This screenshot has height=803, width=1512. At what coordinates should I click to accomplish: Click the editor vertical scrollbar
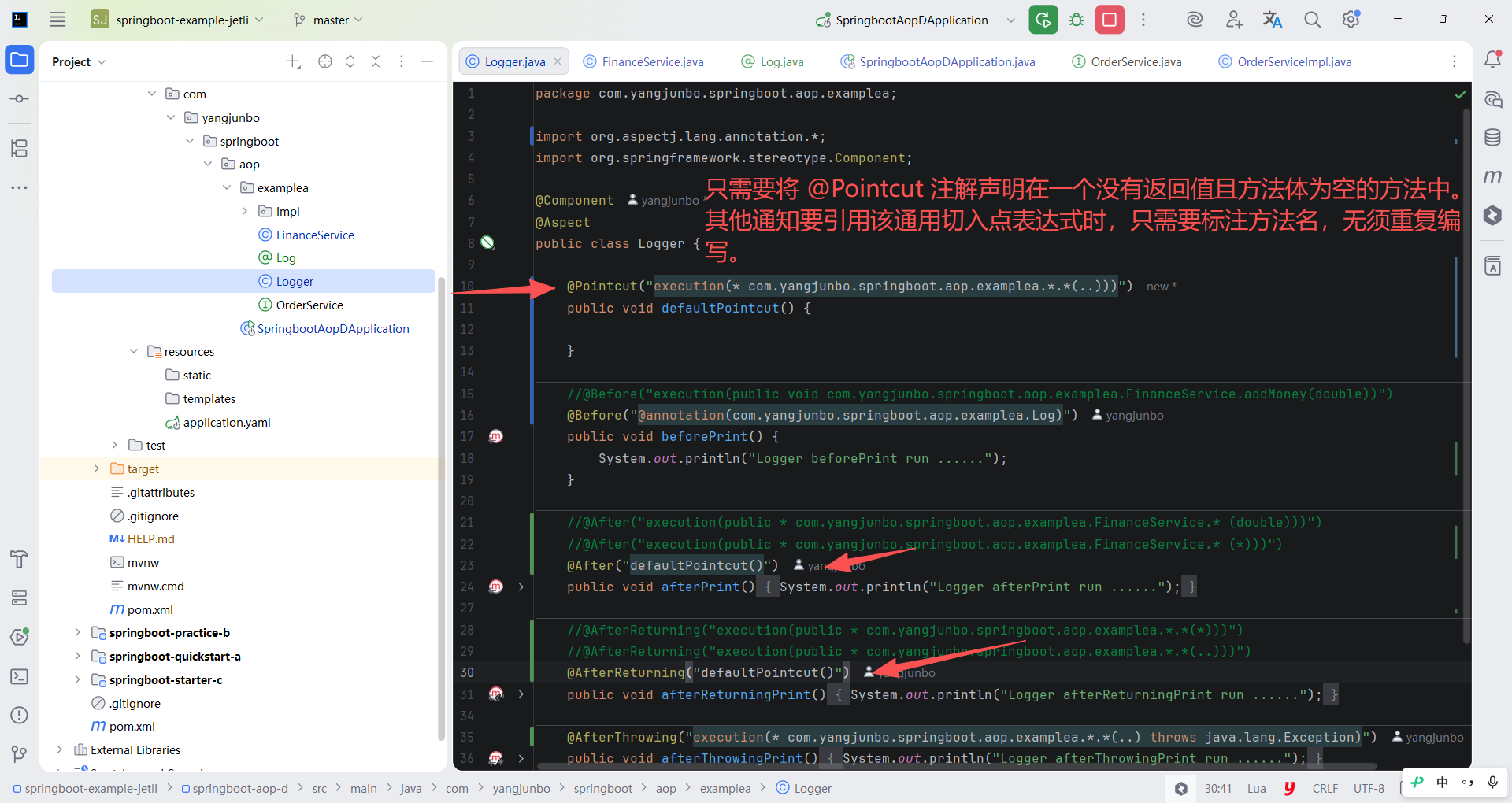tap(1466, 376)
